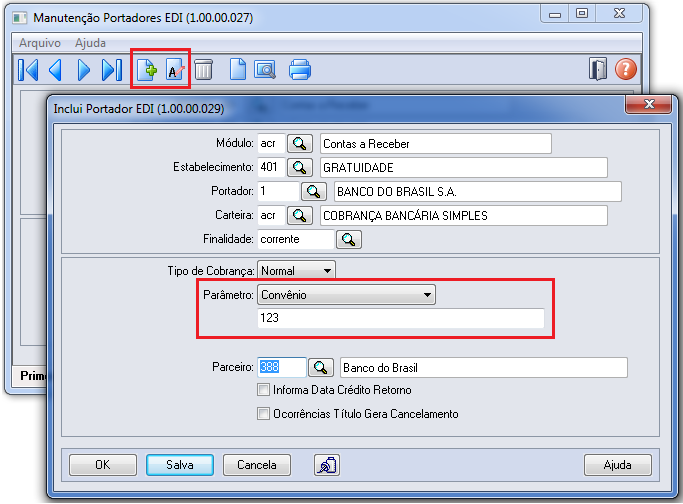The width and height of the screenshot is (683, 504).
Task: Go to first record in toolbar
Action: click(x=28, y=70)
